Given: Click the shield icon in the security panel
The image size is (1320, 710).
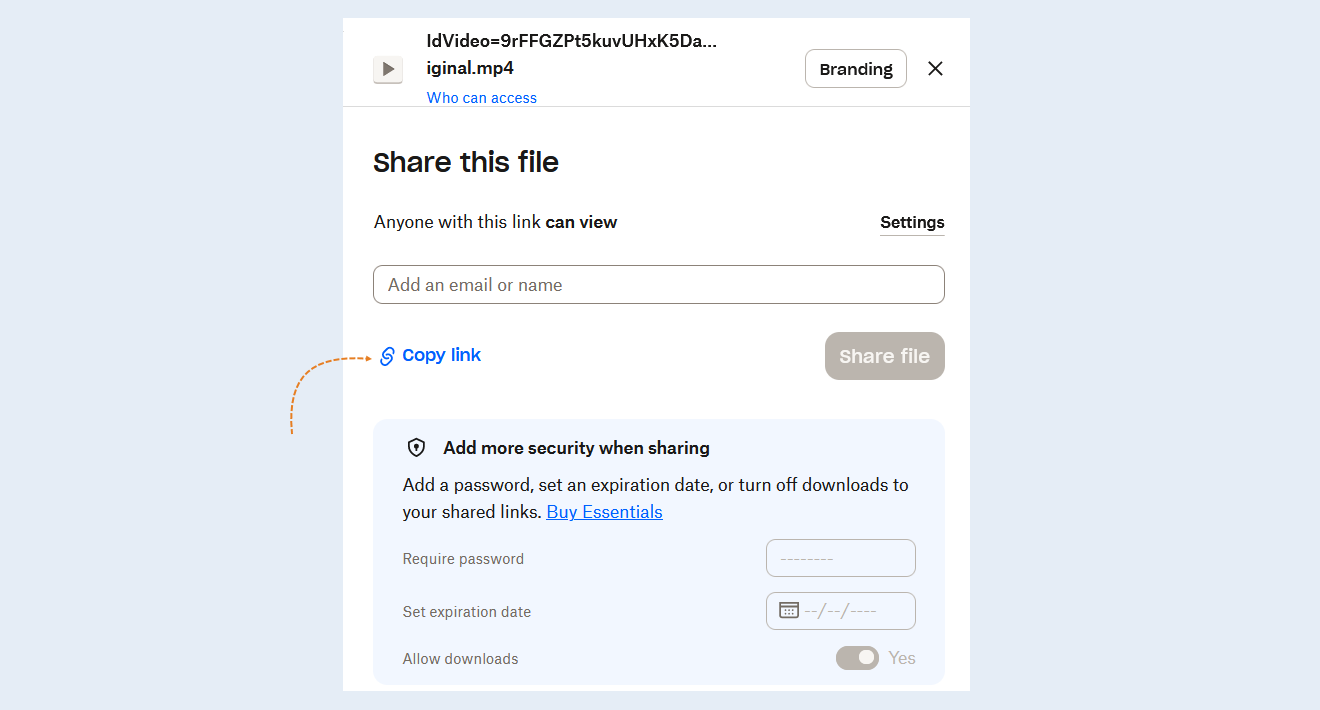Looking at the screenshot, I should [x=417, y=448].
